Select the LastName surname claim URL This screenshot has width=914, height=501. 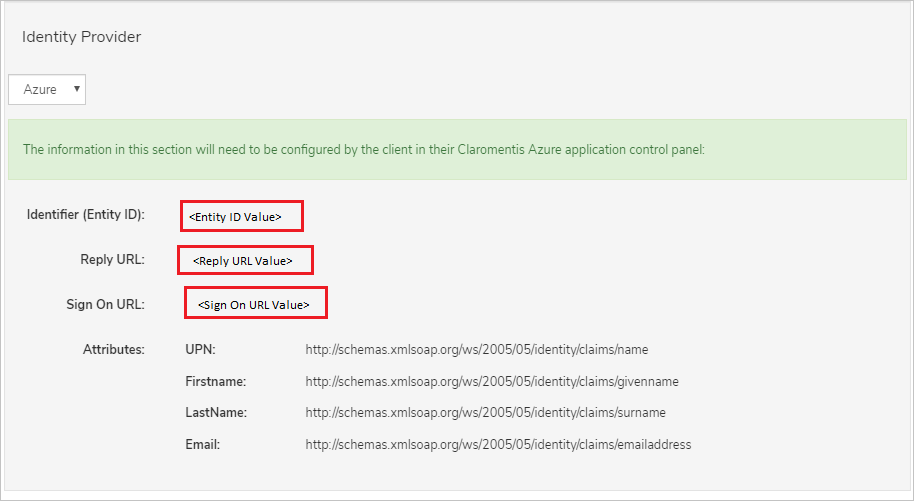486,412
